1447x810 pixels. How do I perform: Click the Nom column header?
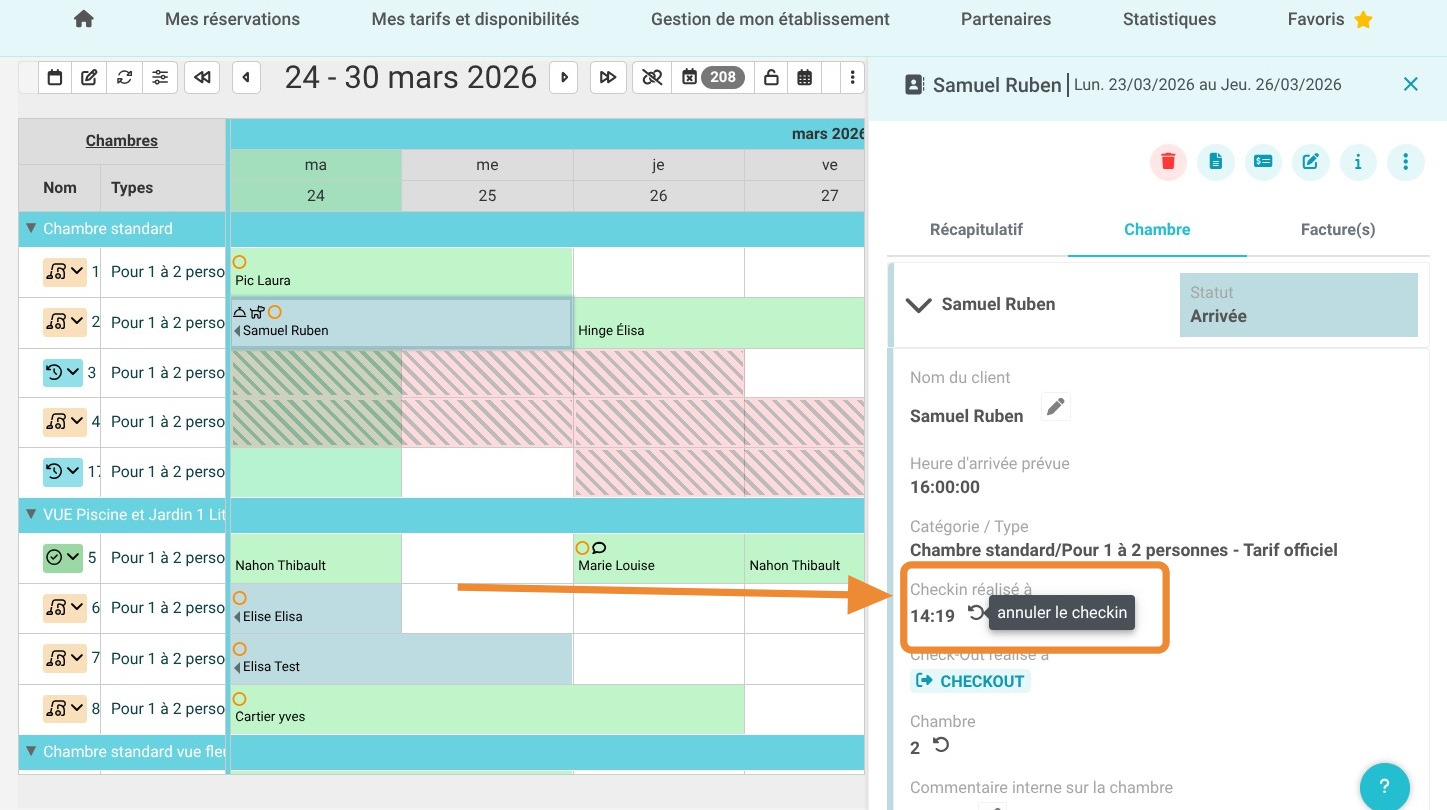pyautogui.click(x=60, y=187)
